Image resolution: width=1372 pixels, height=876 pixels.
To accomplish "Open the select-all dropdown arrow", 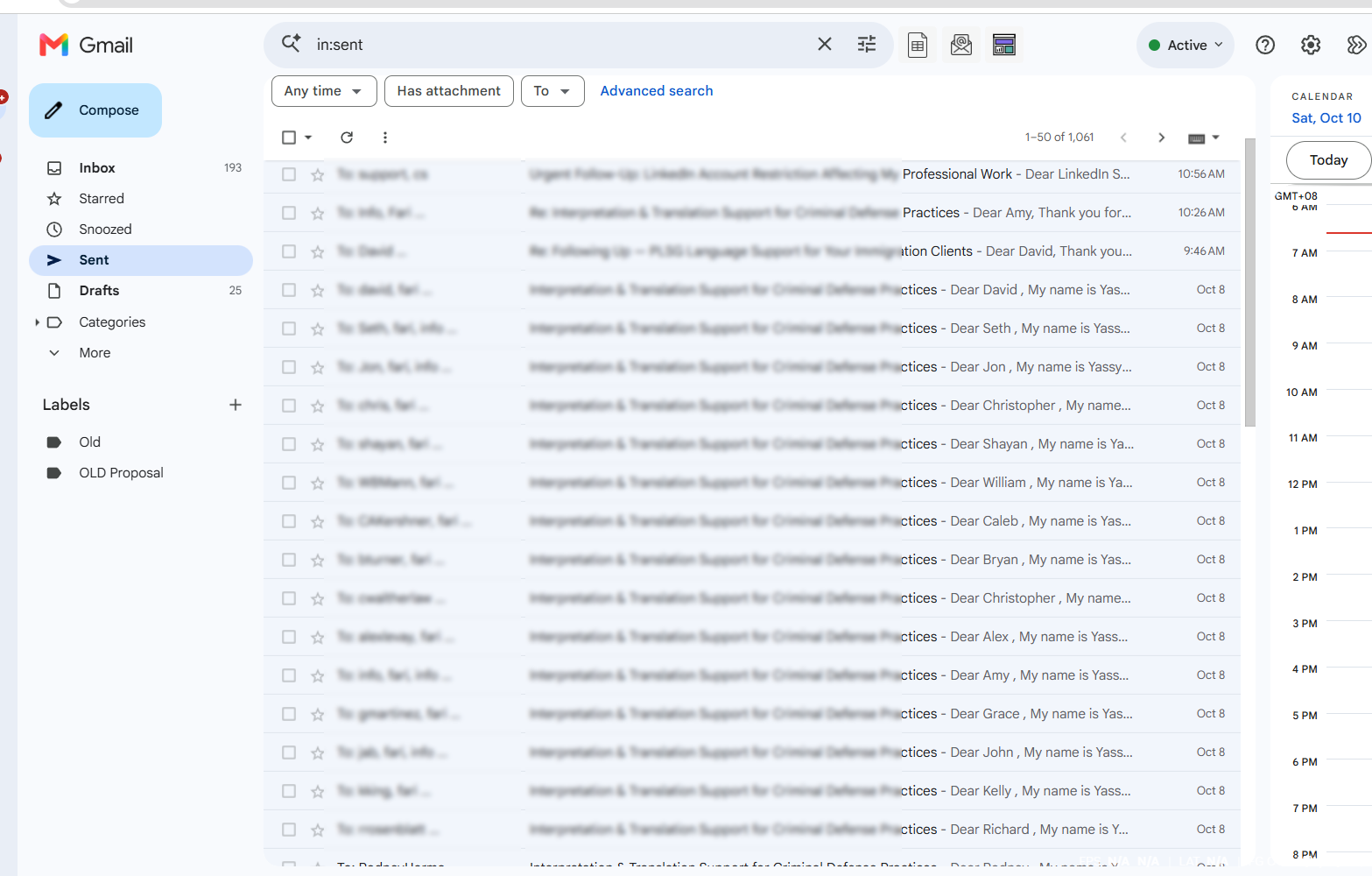I will click(308, 138).
